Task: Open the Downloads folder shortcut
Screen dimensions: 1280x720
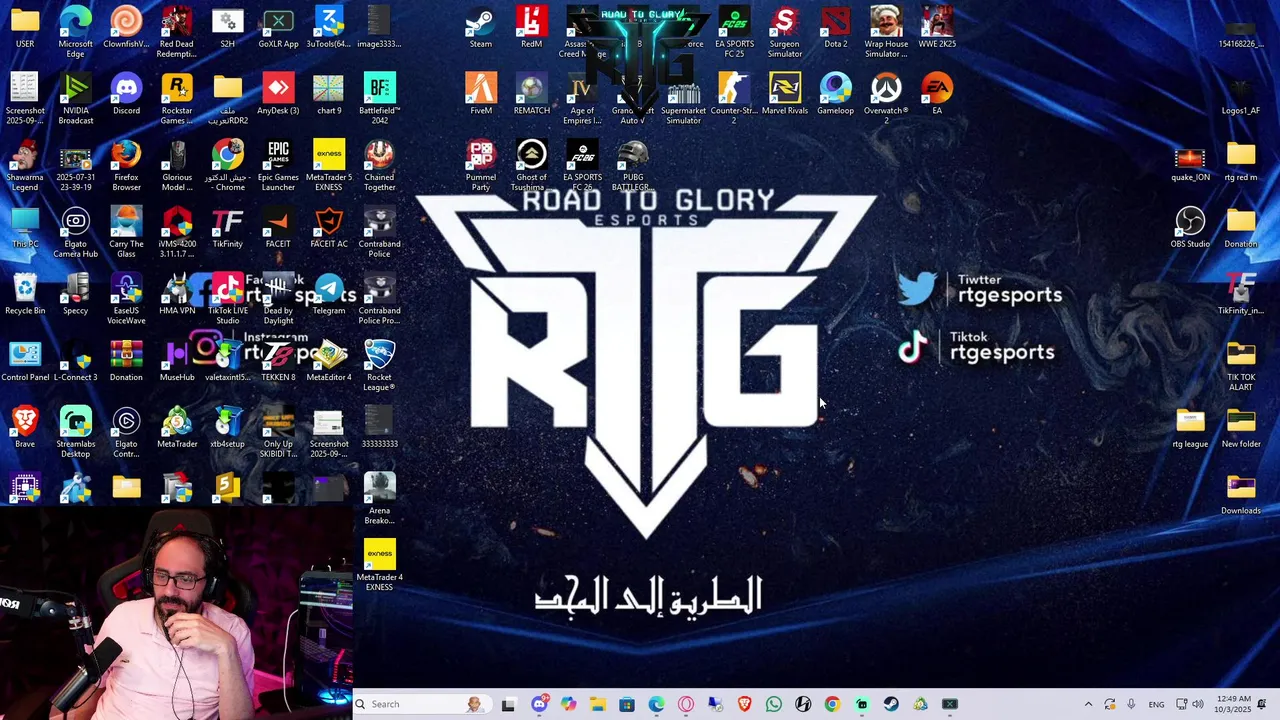Action: pyautogui.click(x=1241, y=494)
